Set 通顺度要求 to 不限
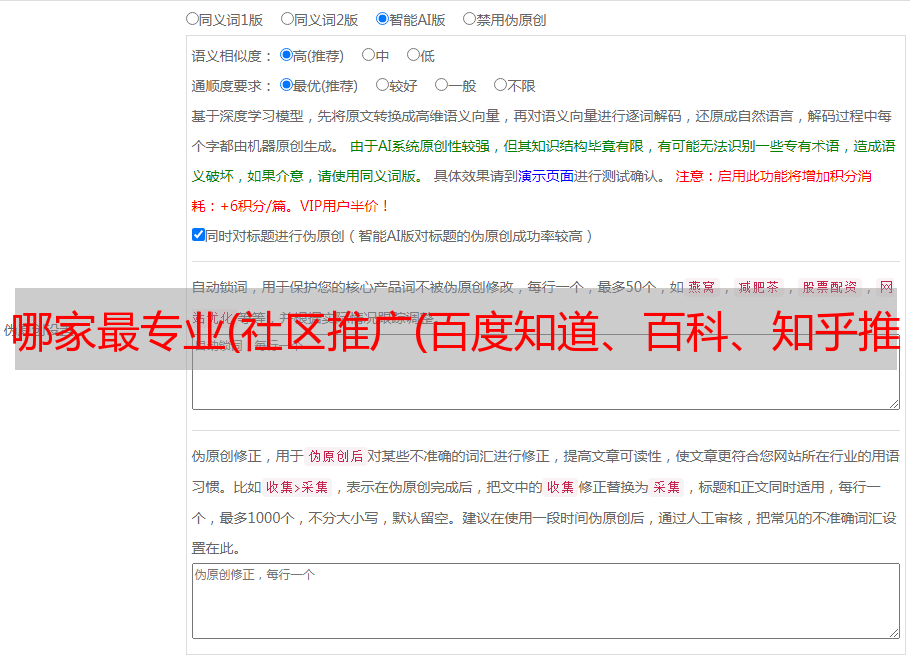Image resolution: width=911 pixels, height=658 pixels. tap(500, 85)
